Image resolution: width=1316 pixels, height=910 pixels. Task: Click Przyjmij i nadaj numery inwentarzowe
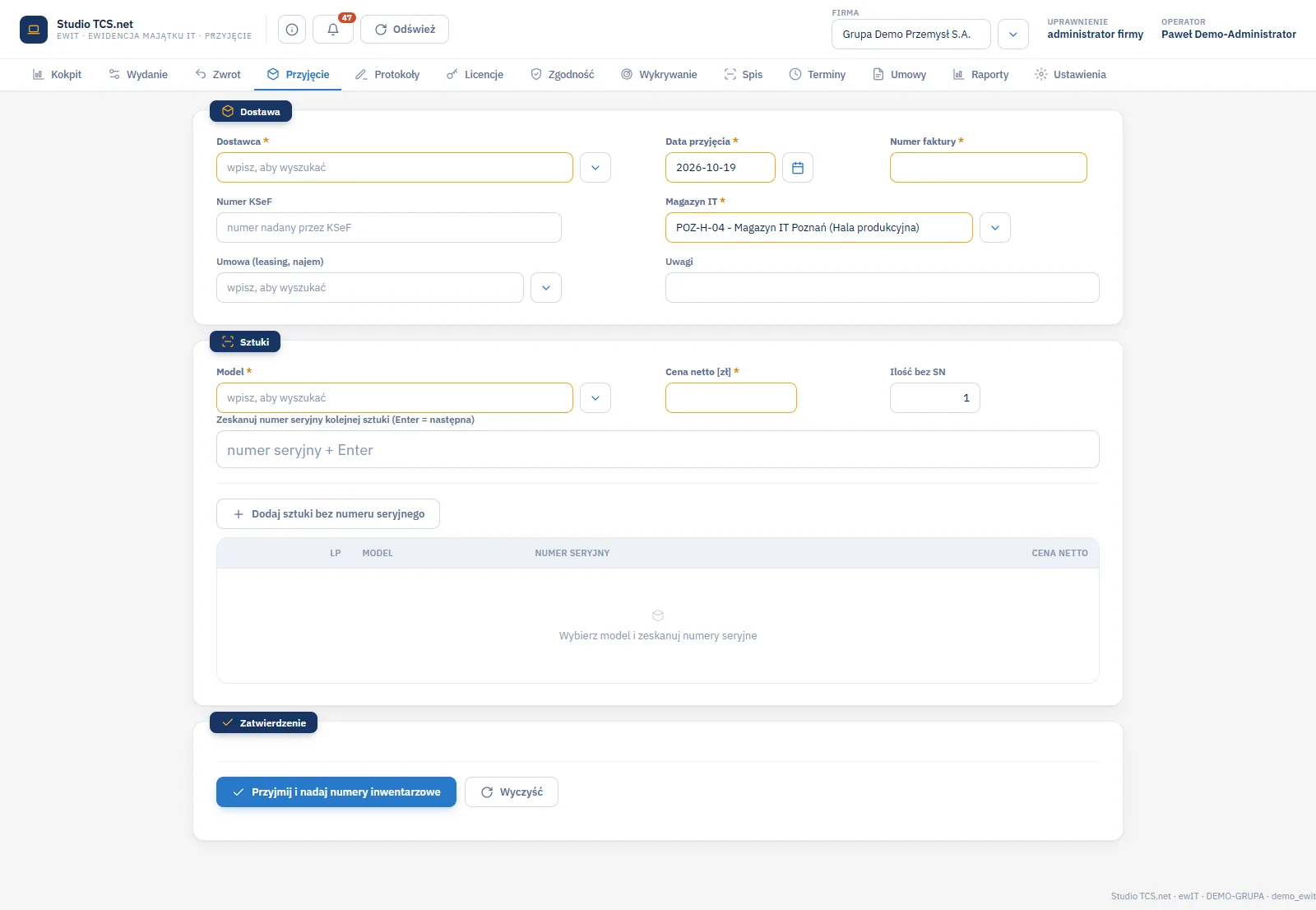336,792
